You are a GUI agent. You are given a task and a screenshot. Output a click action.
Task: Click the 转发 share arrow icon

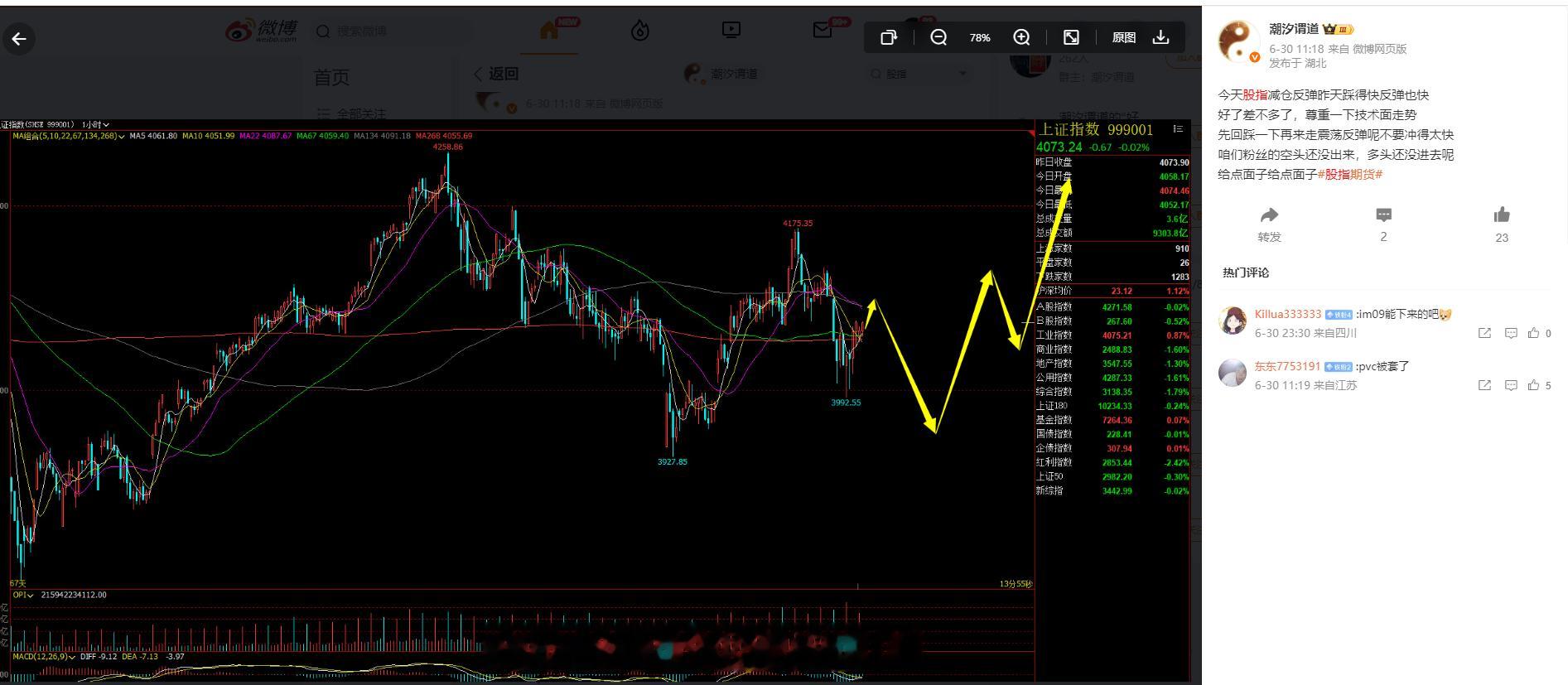pyautogui.click(x=1269, y=215)
